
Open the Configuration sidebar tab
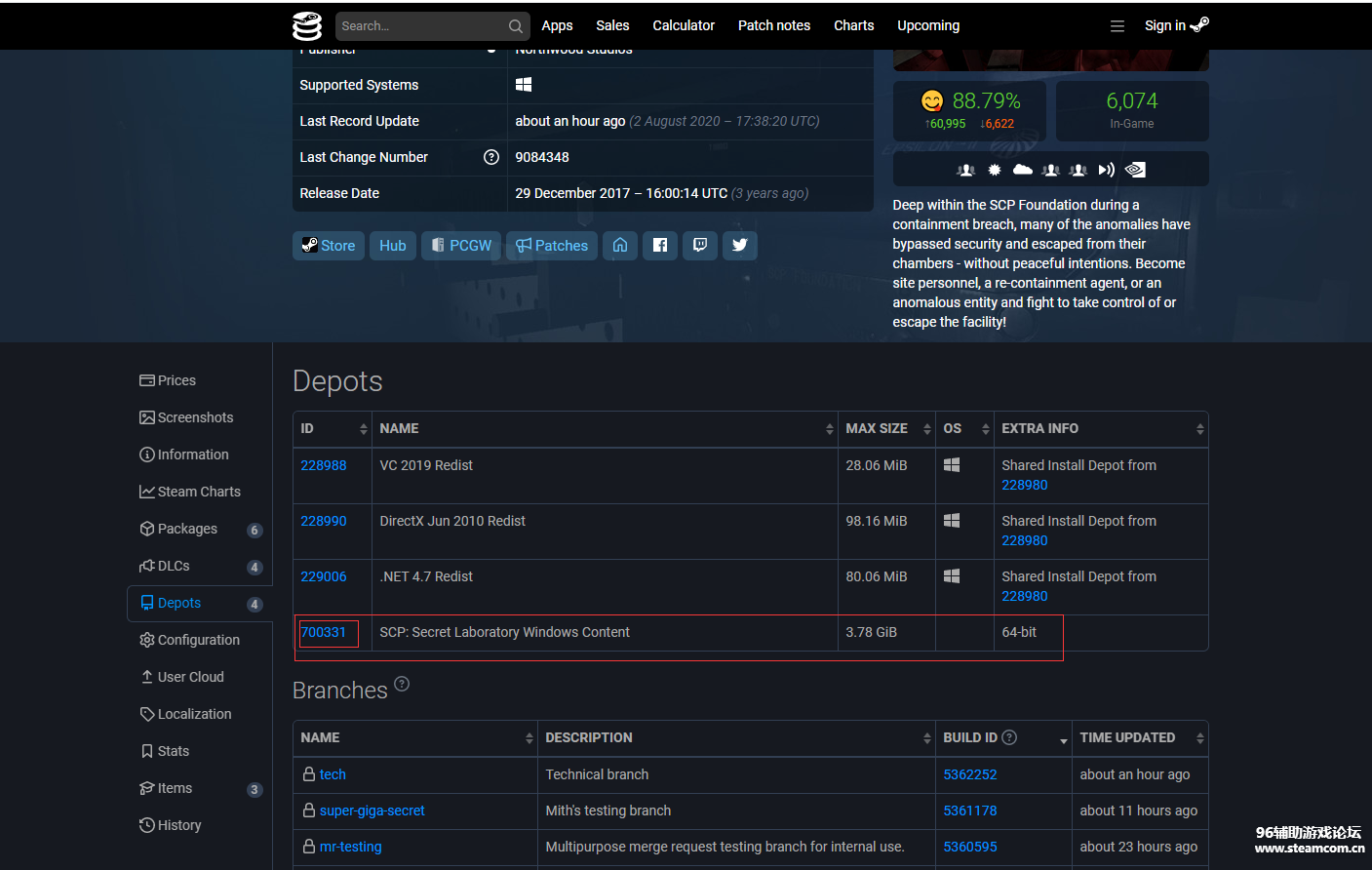coord(198,640)
